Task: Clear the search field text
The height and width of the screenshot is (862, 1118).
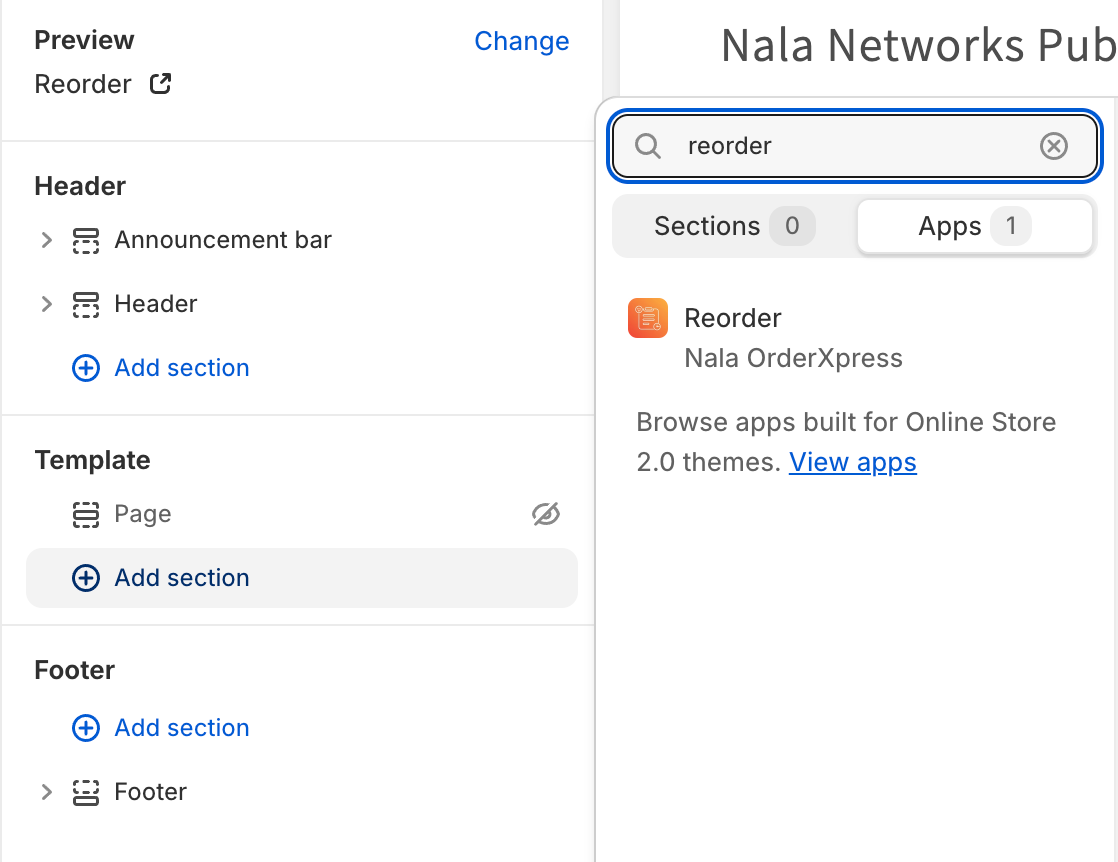Action: point(1054,146)
